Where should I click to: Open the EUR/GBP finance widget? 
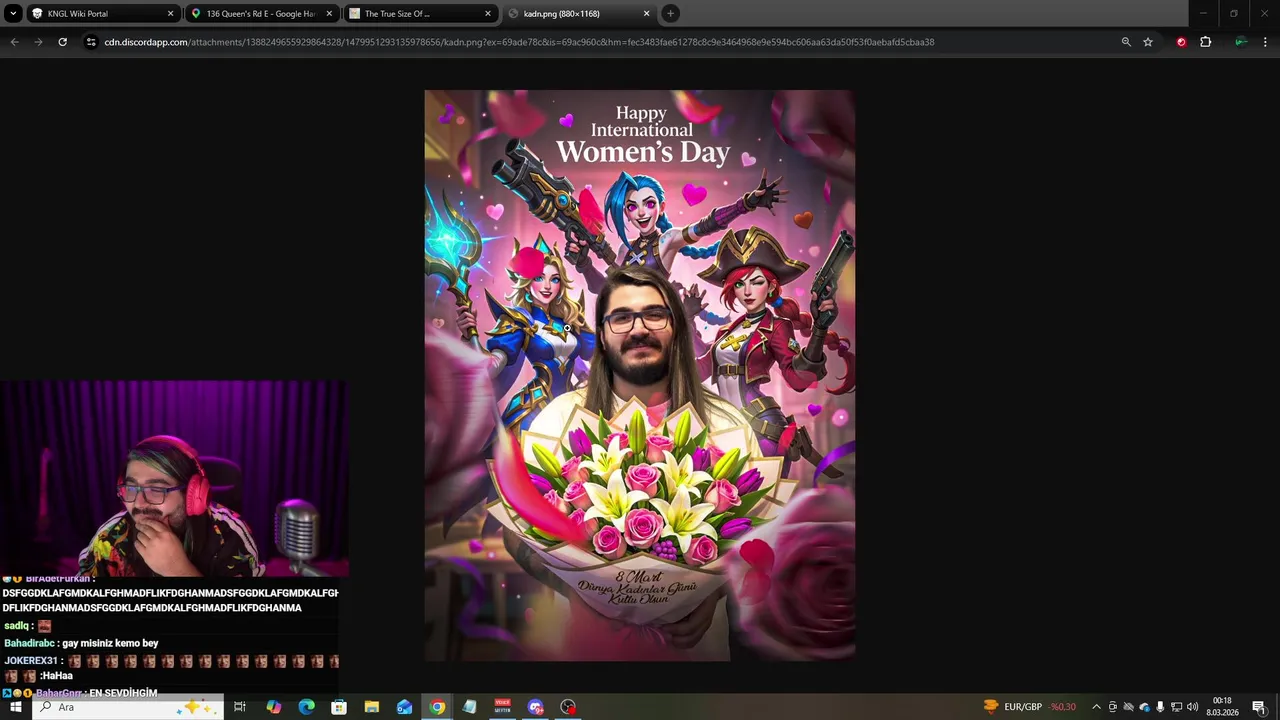click(x=1030, y=707)
